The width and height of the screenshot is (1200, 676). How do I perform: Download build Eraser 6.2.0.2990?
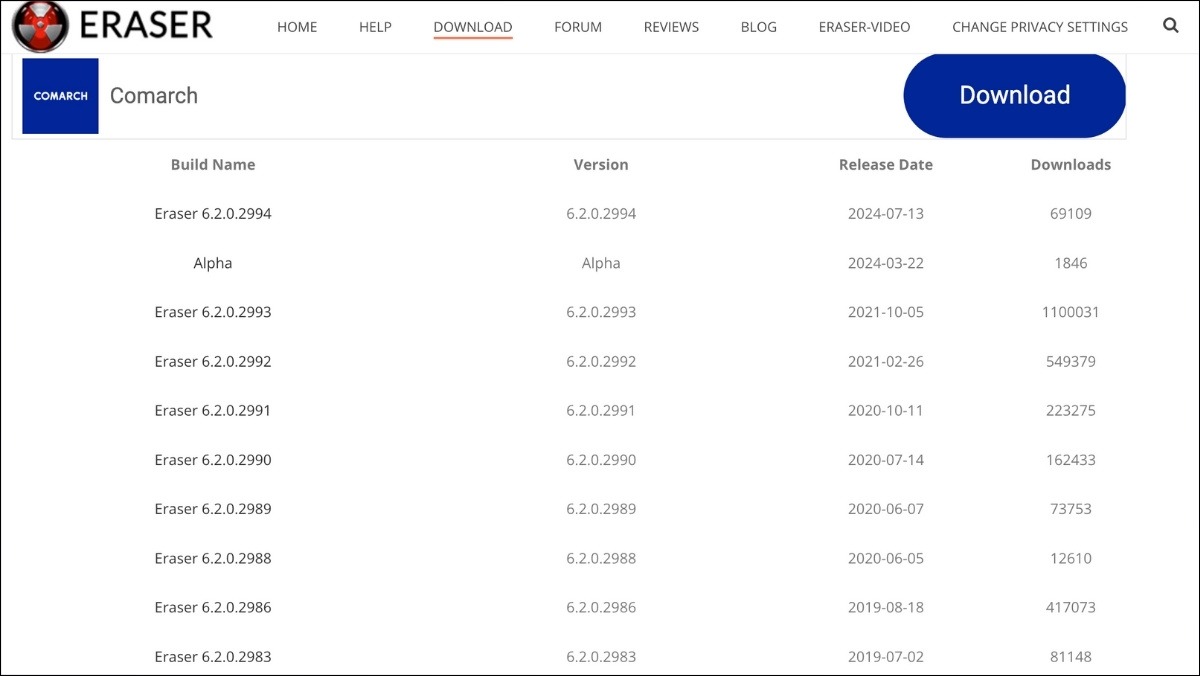tap(213, 460)
